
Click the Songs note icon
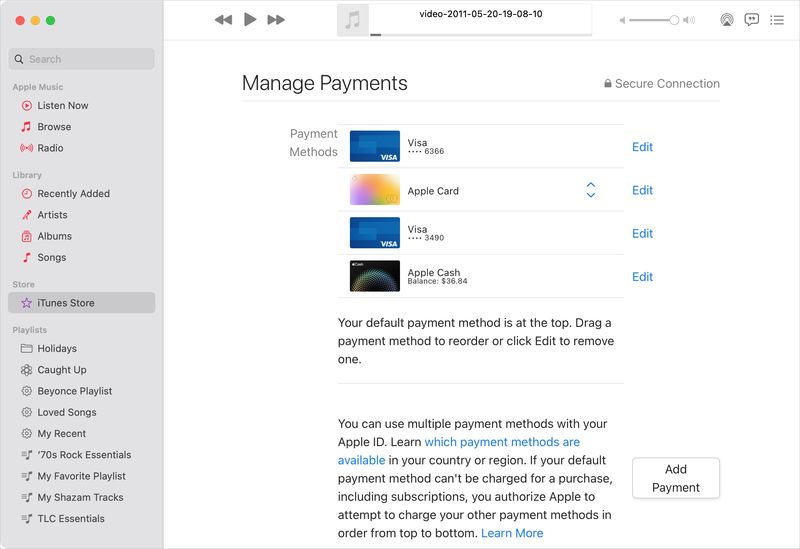[x=27, y=257]
